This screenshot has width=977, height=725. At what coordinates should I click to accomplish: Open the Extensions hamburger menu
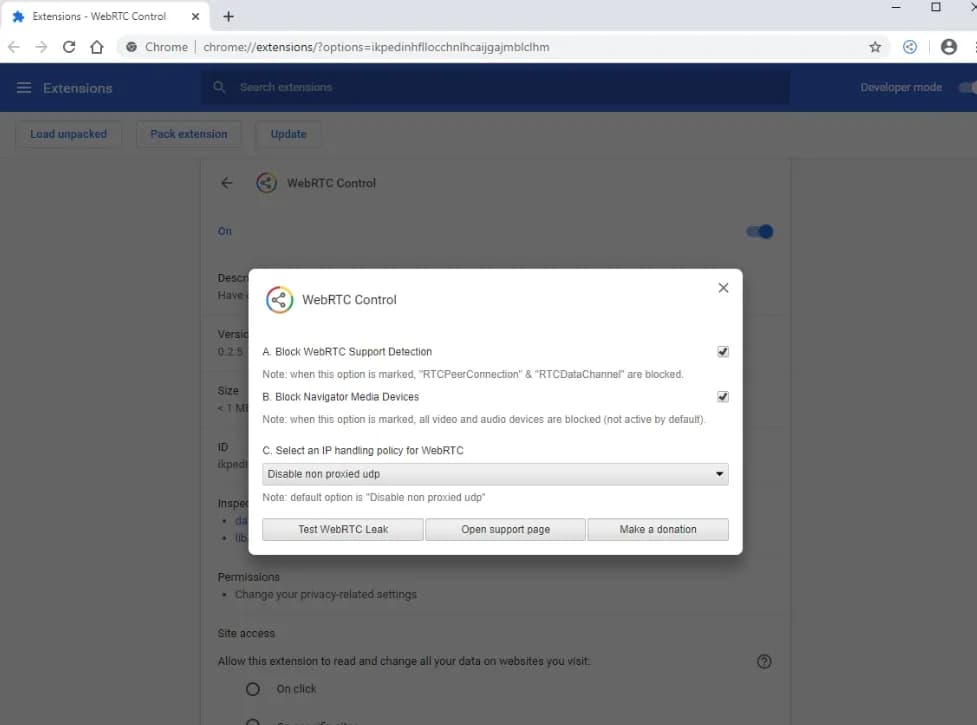tap(24, 87)
